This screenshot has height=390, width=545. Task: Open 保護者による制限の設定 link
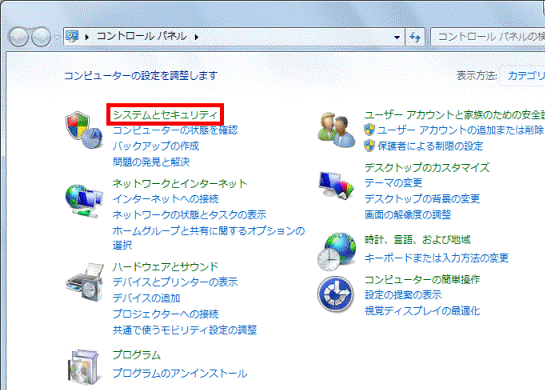(x=430, y=146)
